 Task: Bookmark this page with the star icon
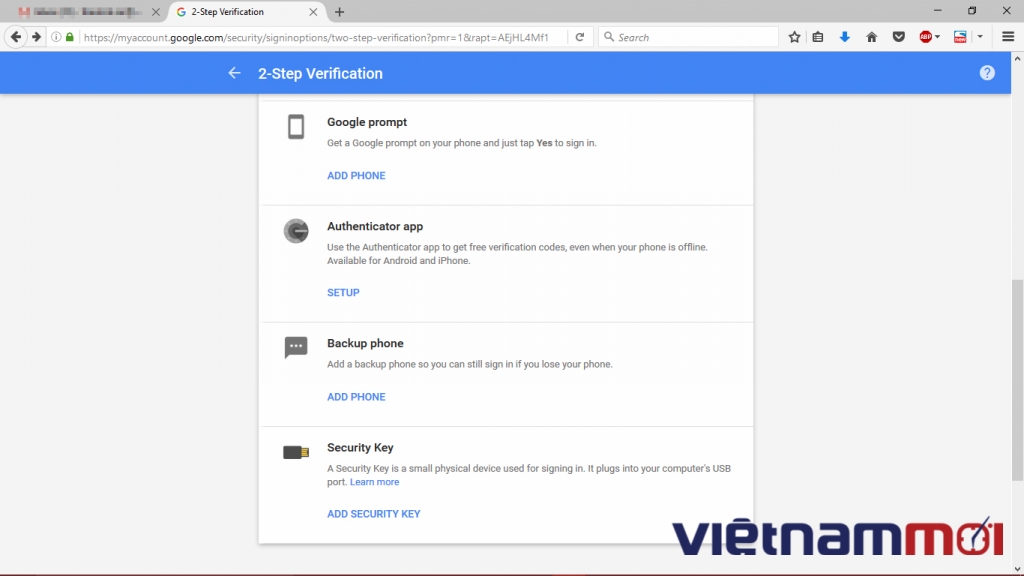pos(794,37)
